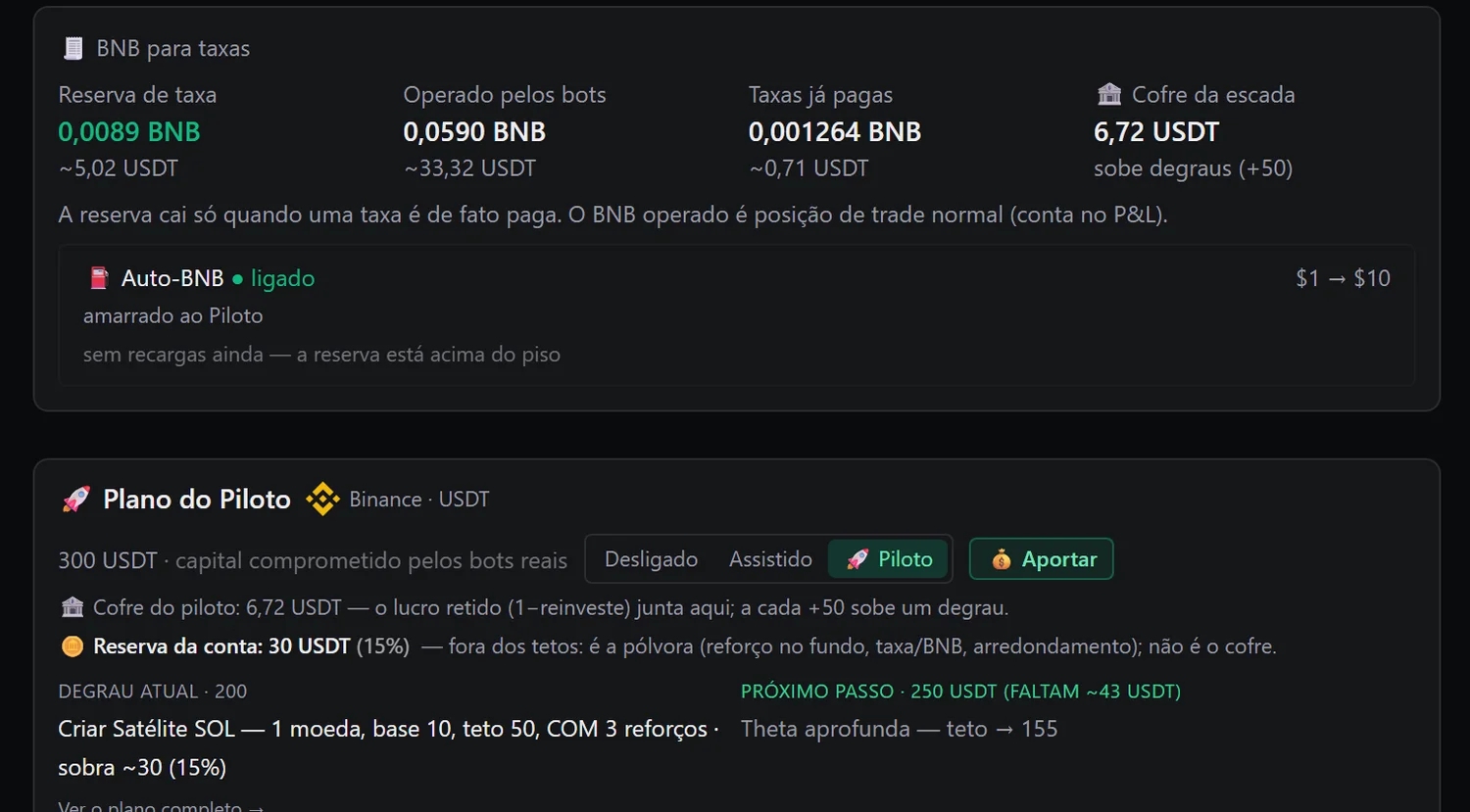1470x812 pixels.
Task: Open the Aportar button
Action: (1041, 559)
